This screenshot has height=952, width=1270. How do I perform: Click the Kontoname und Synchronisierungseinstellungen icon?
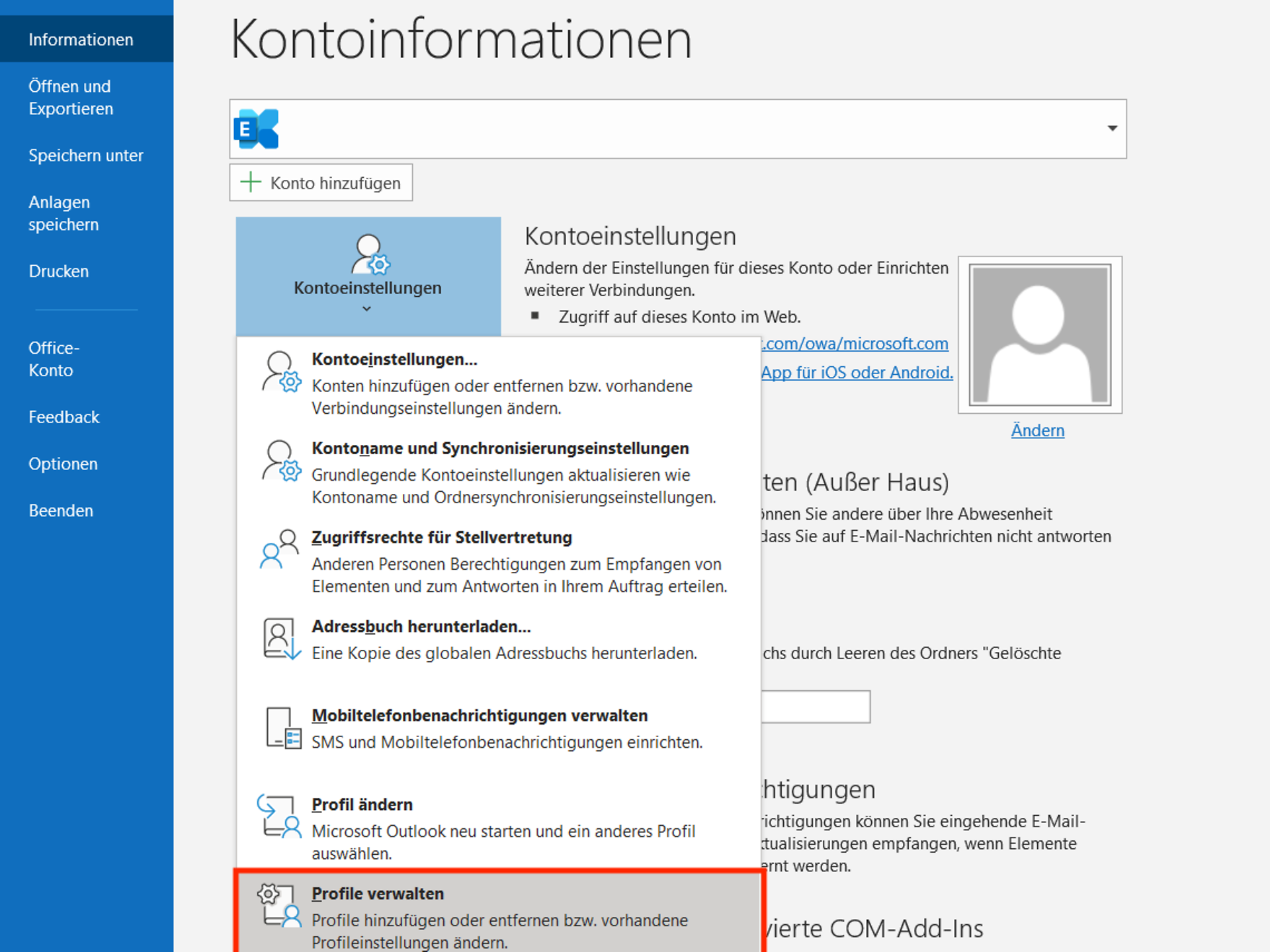pos(280,461)
